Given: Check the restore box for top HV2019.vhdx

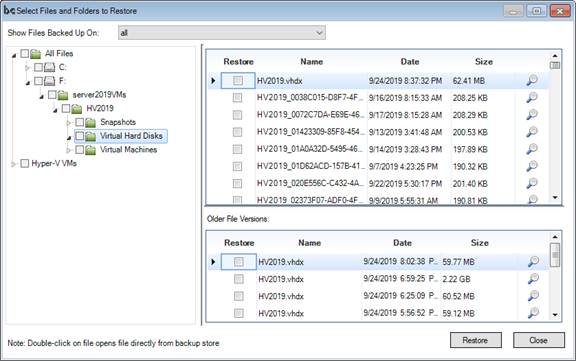Looking at the screenshot, I should [x=238, y=80].
